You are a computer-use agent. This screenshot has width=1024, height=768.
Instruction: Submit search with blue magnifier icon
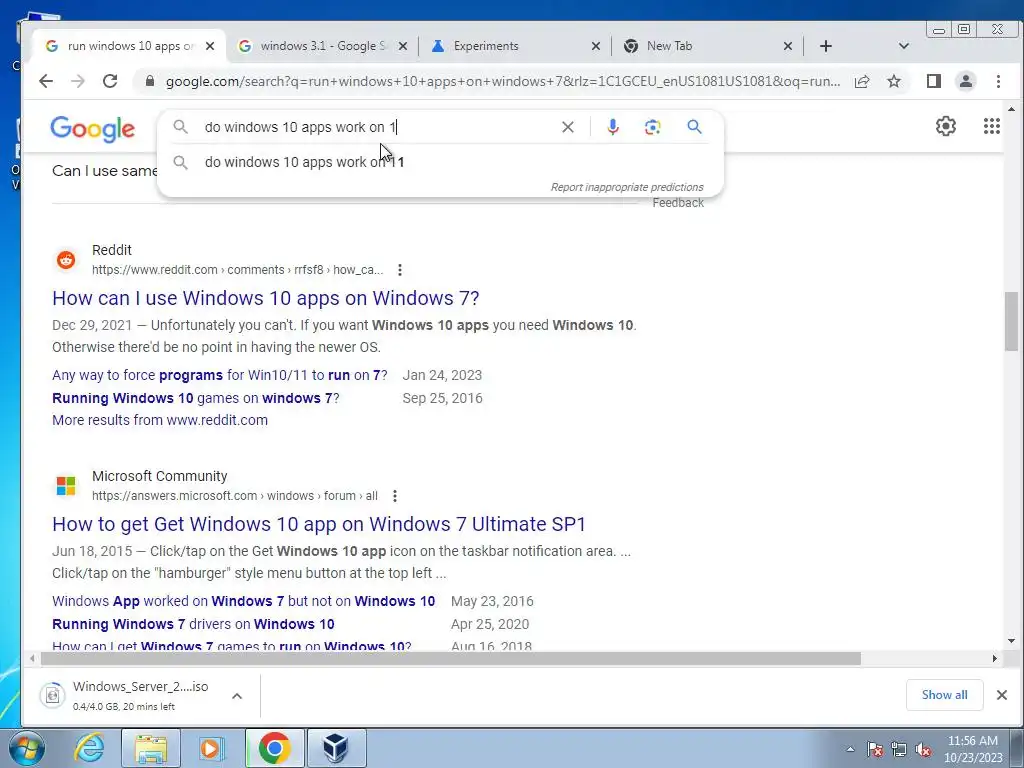click(x=694, y=127)
